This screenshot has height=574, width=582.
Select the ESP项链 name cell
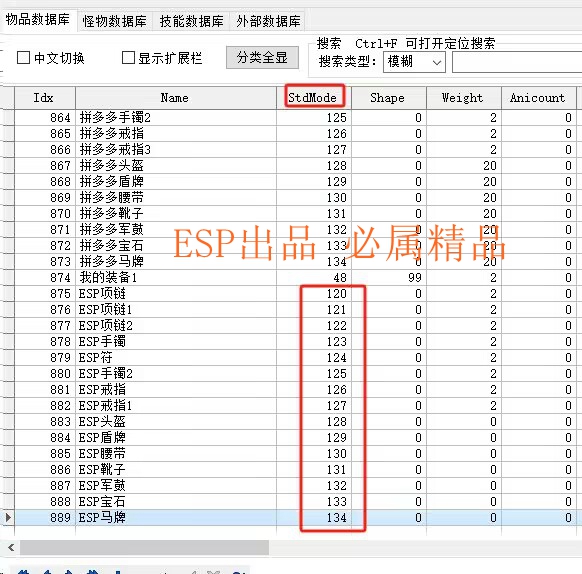[176, 294]
